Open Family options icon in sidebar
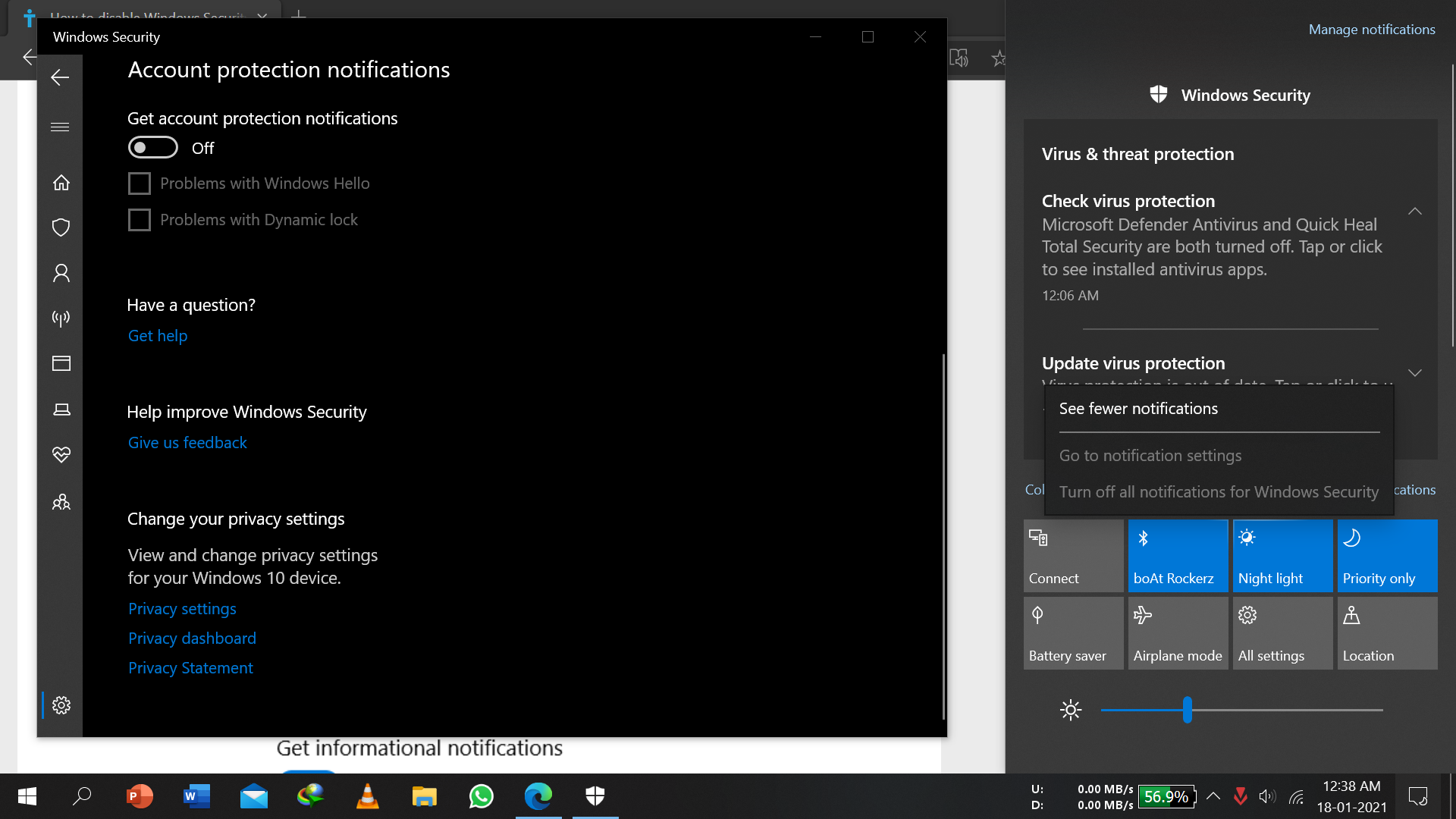 [x=61, y=502]
